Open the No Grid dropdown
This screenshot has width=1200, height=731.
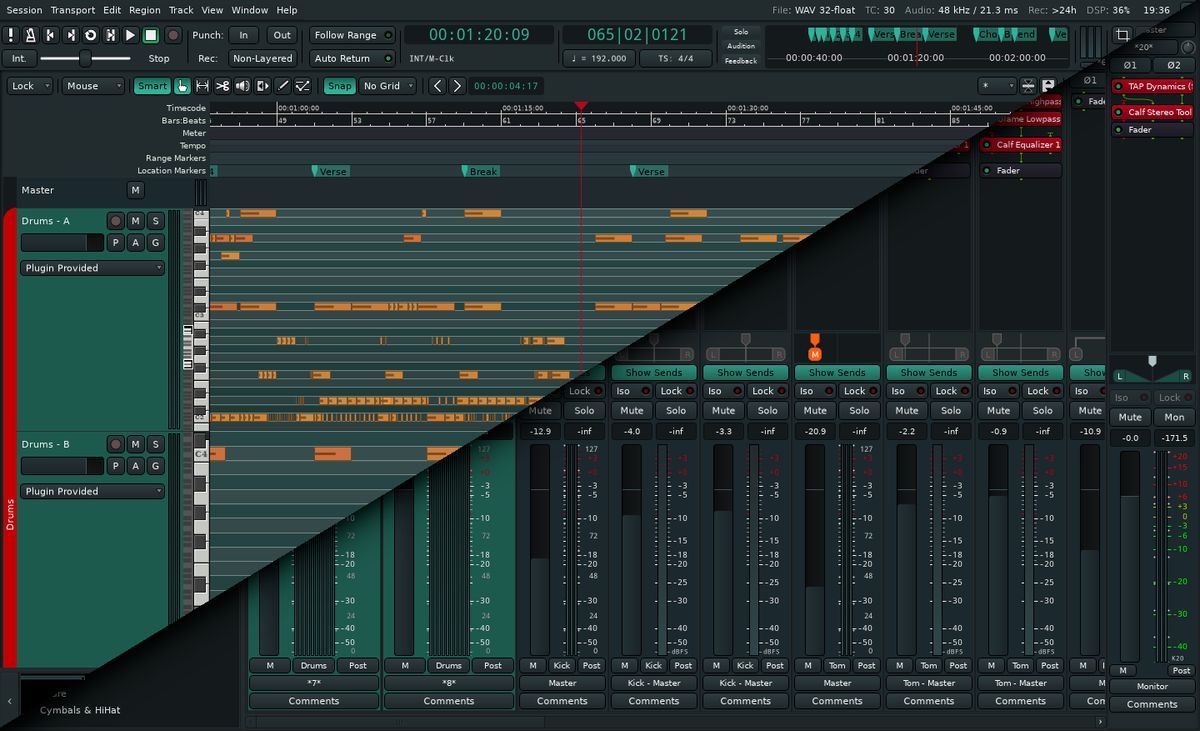click(389, 86)
